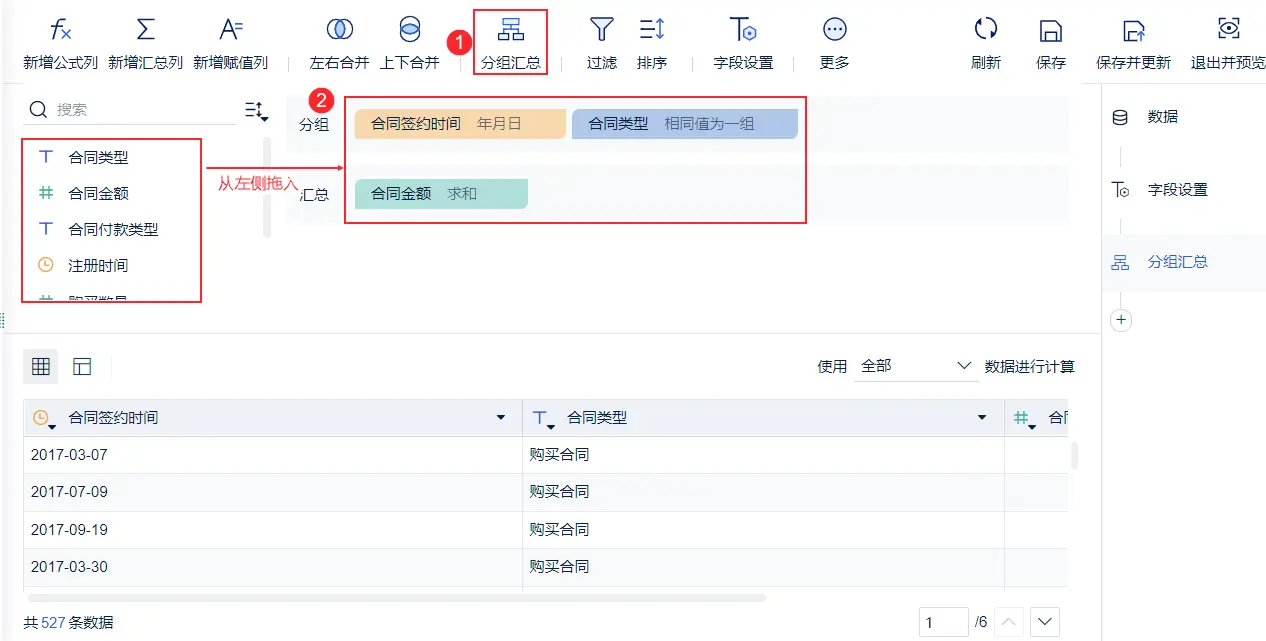1266x641 pixels.
Task: Select 字段设置 step label in right panel
Action: [x=1177, y=190]
